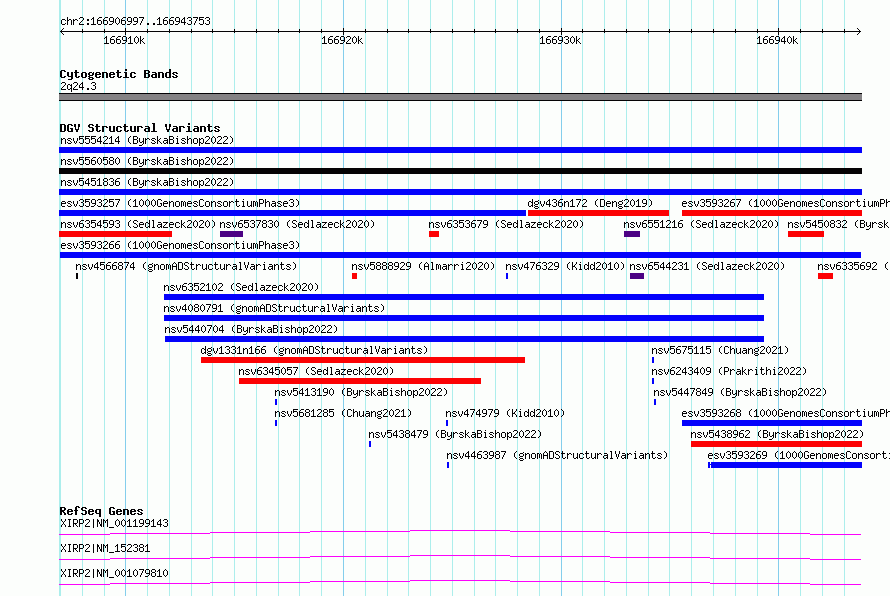Open the esv3593267 variant label
This screenshot has width=890, height=596.
[786, 203]
